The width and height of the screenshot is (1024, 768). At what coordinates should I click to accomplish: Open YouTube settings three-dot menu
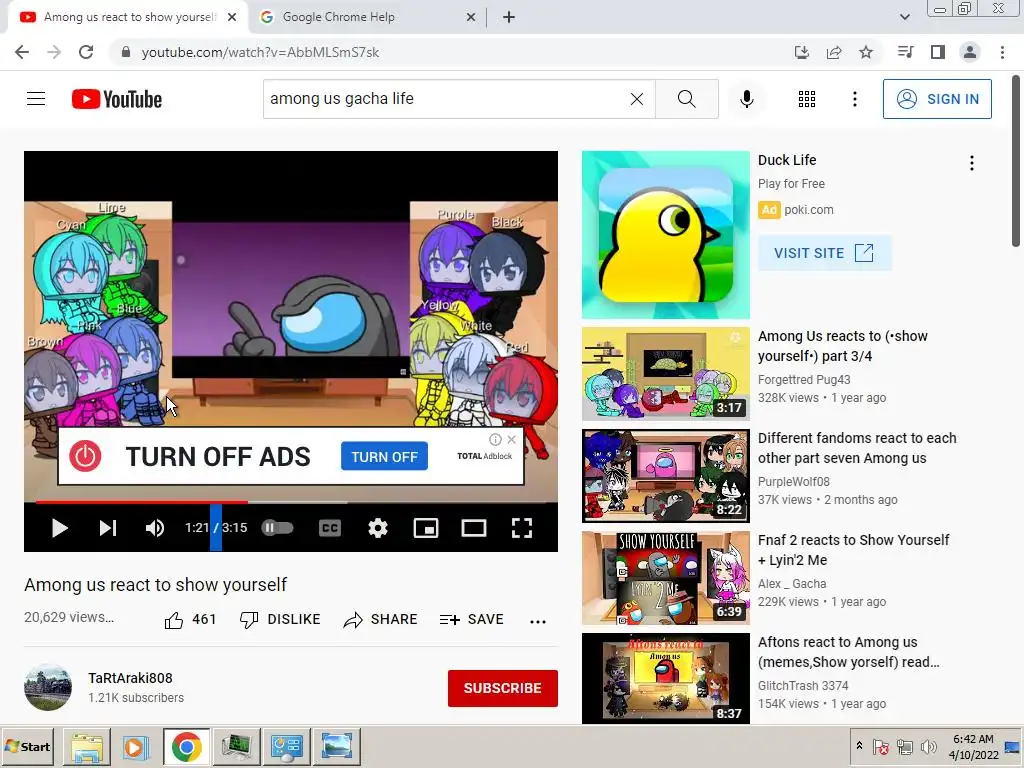click(x=854, y=99)
